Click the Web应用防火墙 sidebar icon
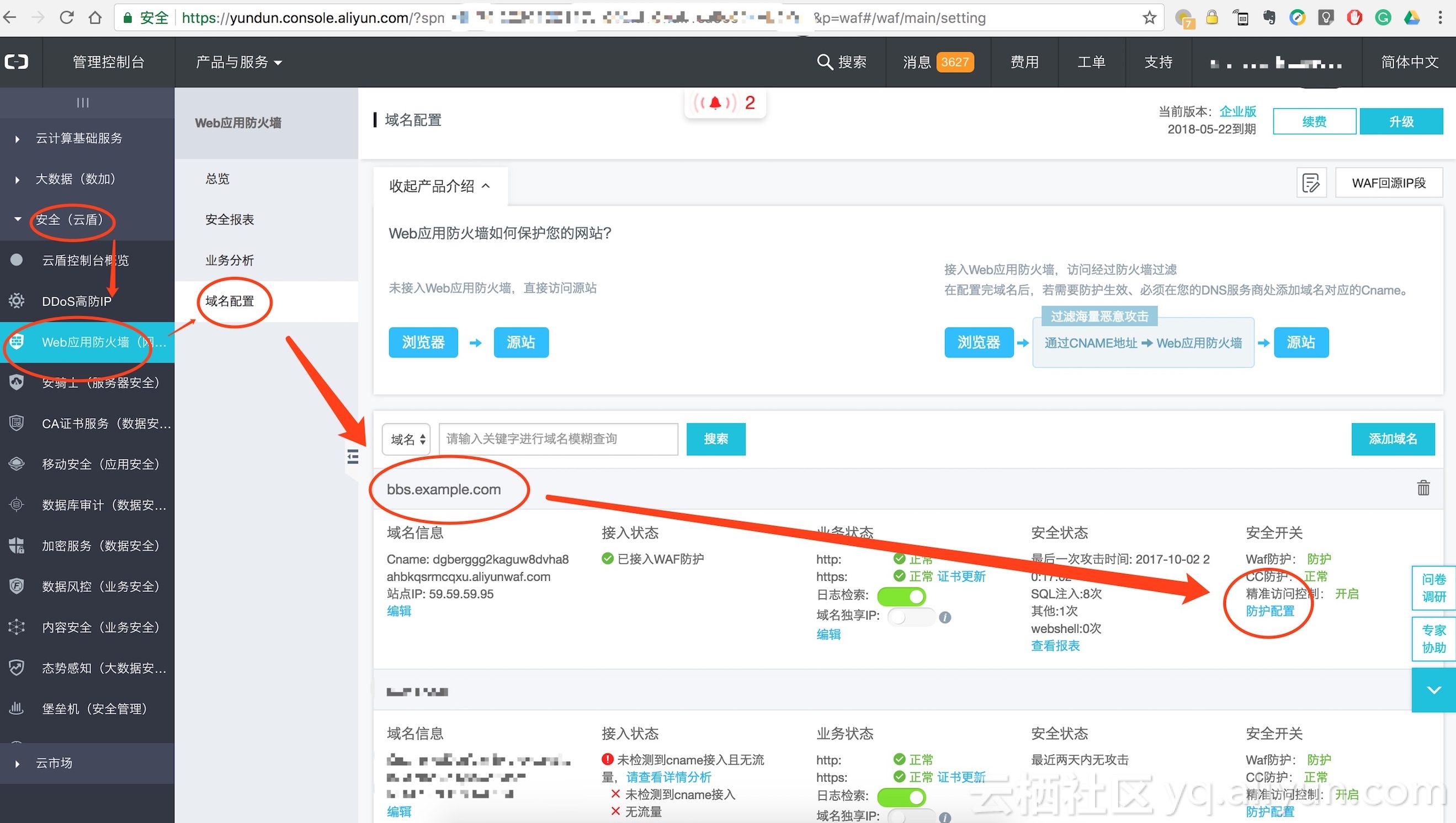The height and width of the screenshot is (823, 1456). coord(17,341)
